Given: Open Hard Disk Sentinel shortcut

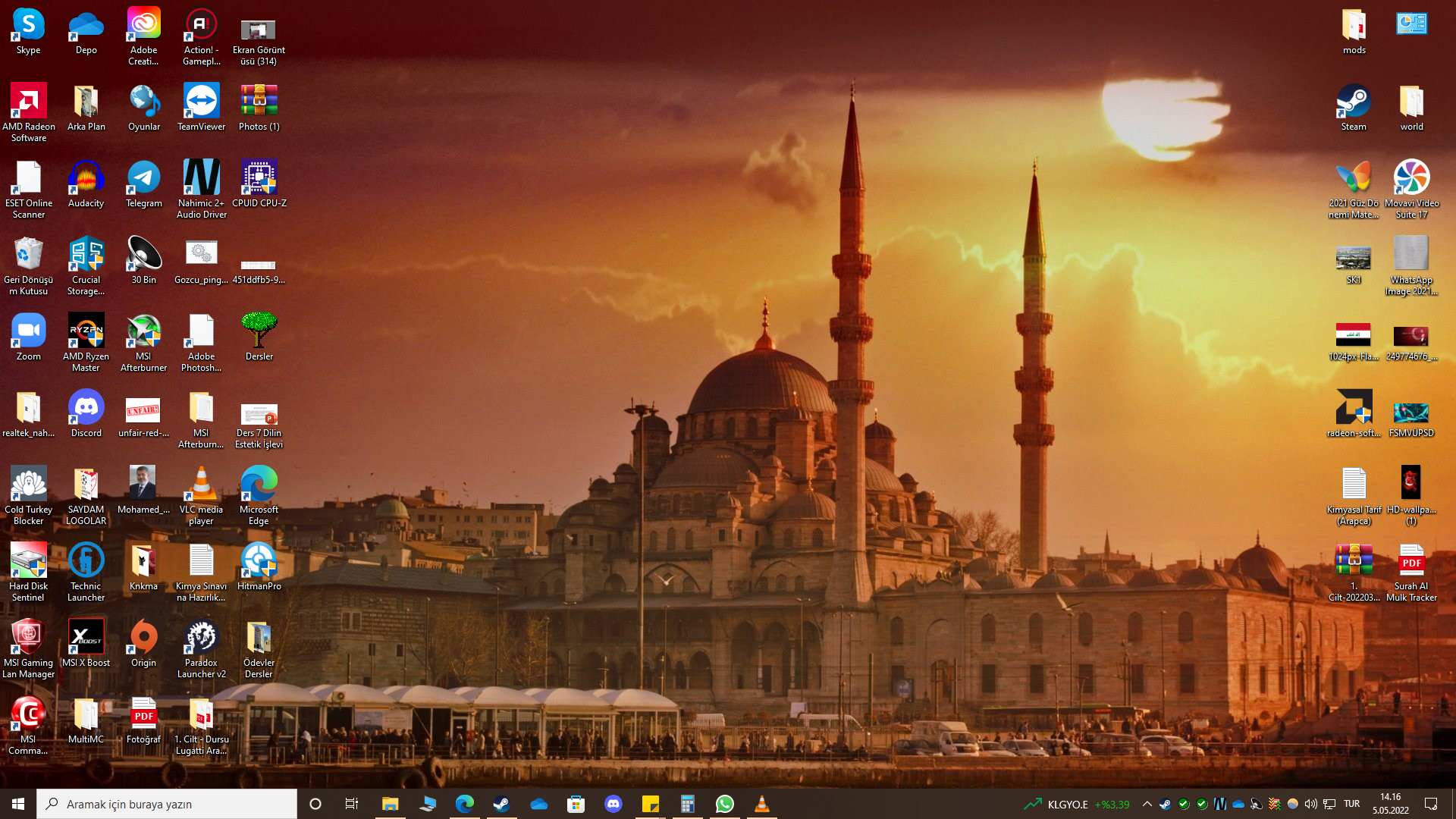Looking at the screenshot, I should [28, 573].
